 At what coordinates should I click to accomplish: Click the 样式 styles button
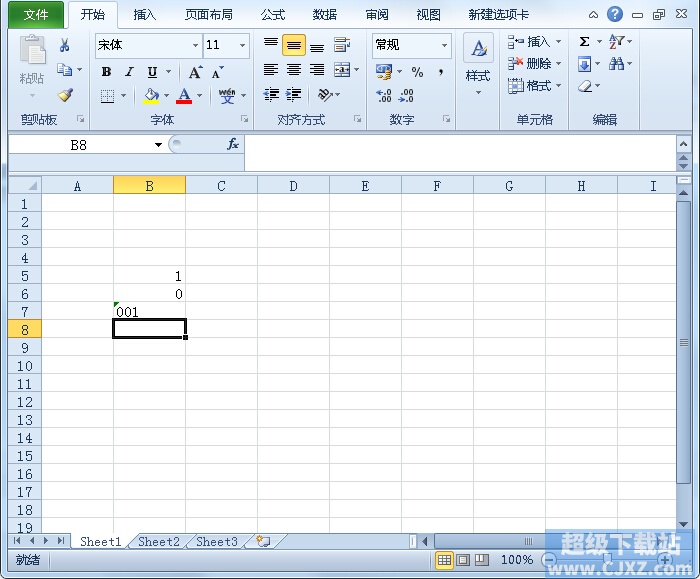pos(478,62)
